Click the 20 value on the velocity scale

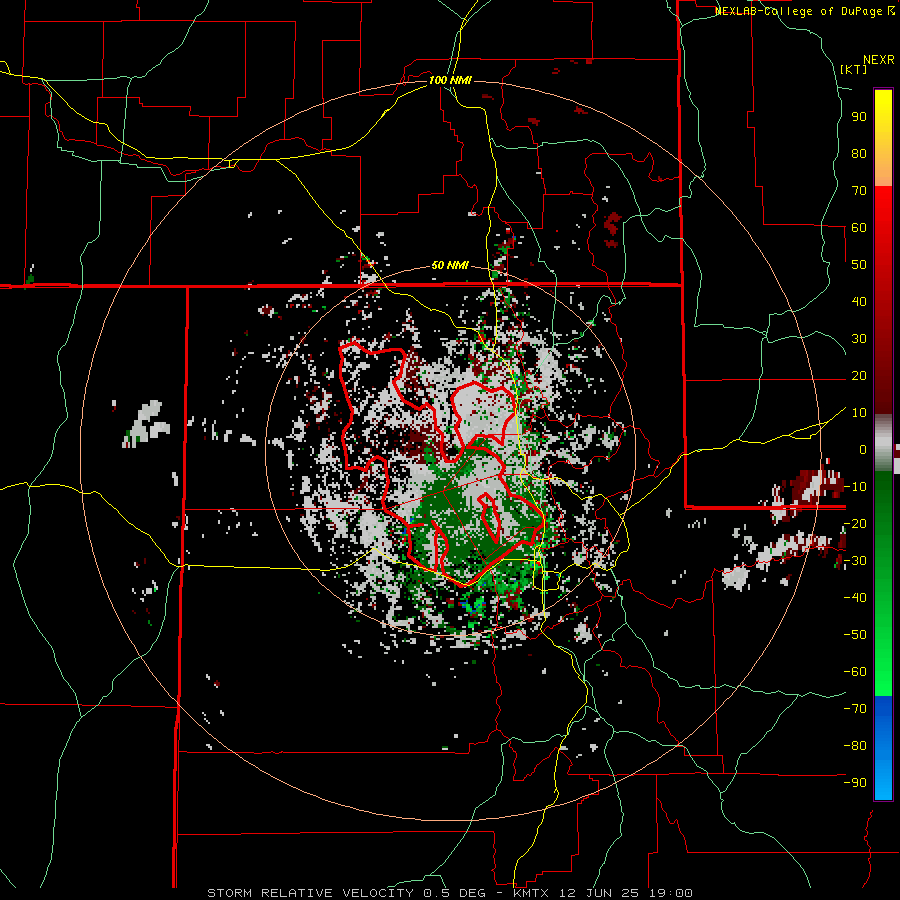[x=859, y=375]
